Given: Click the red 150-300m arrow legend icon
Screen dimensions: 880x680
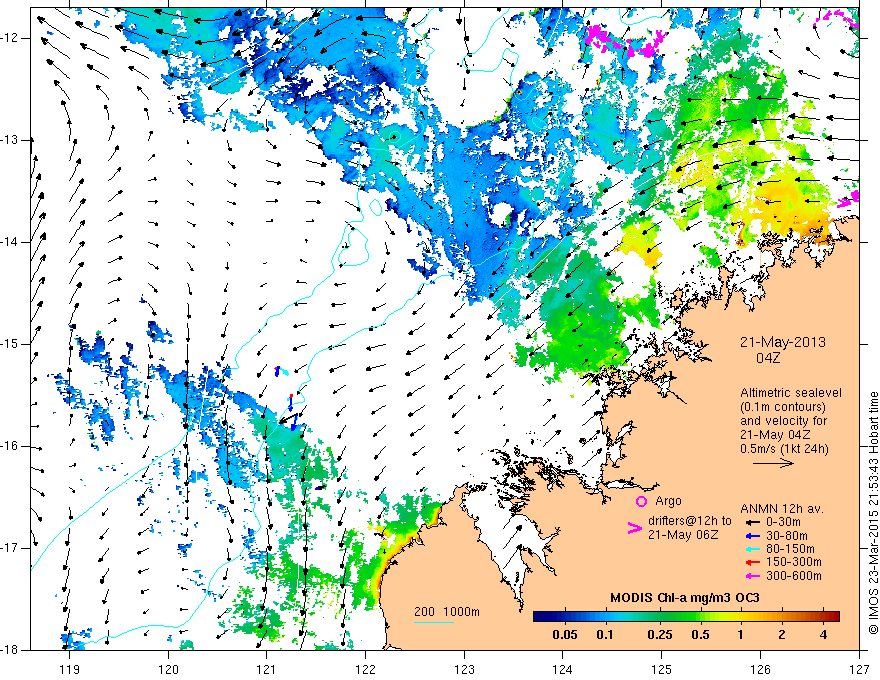Looking at the screenshot, I should pyautogui.click(x=752, y=562).
